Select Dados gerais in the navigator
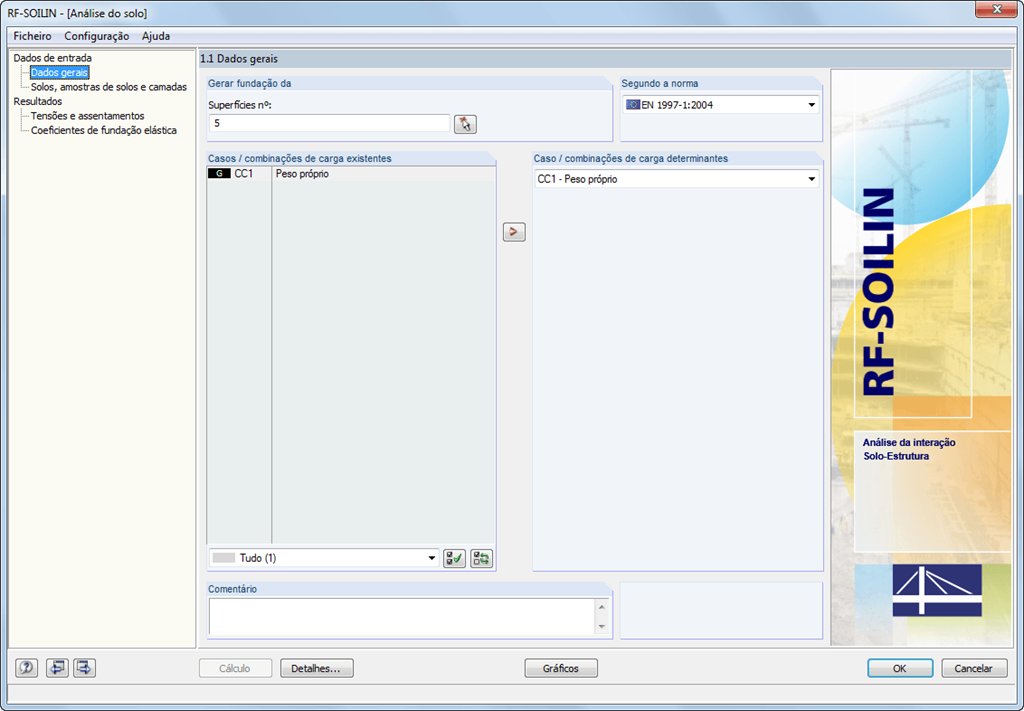 59,72
